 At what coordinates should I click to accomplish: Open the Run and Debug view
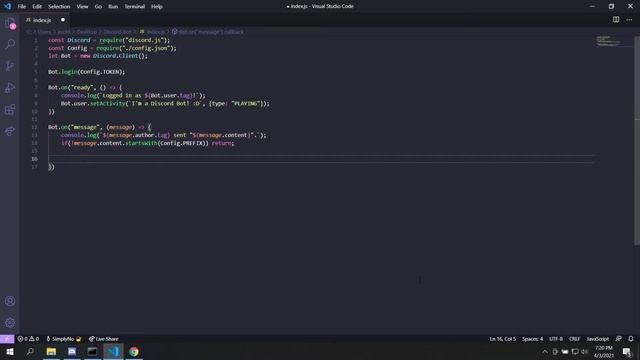click(10, 88)
